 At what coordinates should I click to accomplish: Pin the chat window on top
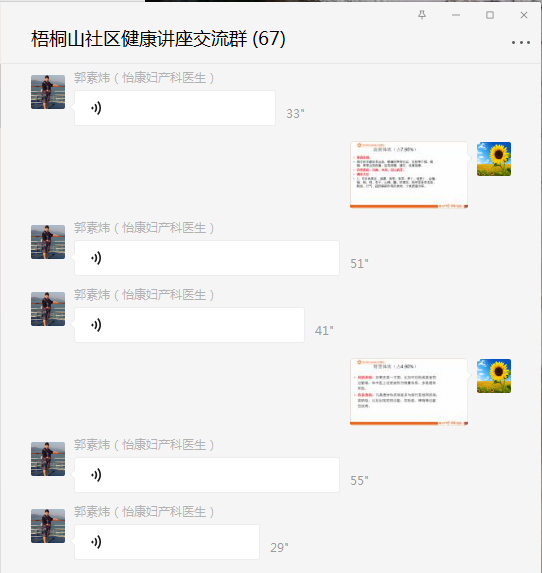click(422, 15)
